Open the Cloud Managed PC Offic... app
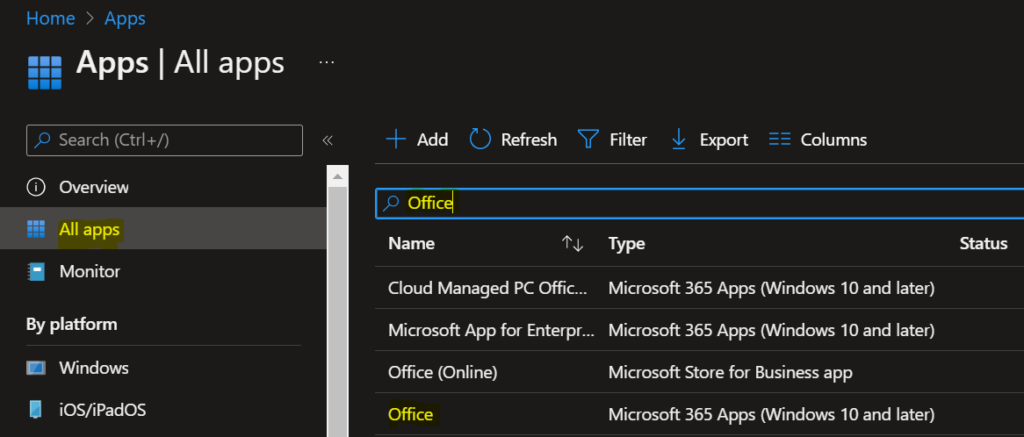 pyautogui.click(x=488, y=288)
